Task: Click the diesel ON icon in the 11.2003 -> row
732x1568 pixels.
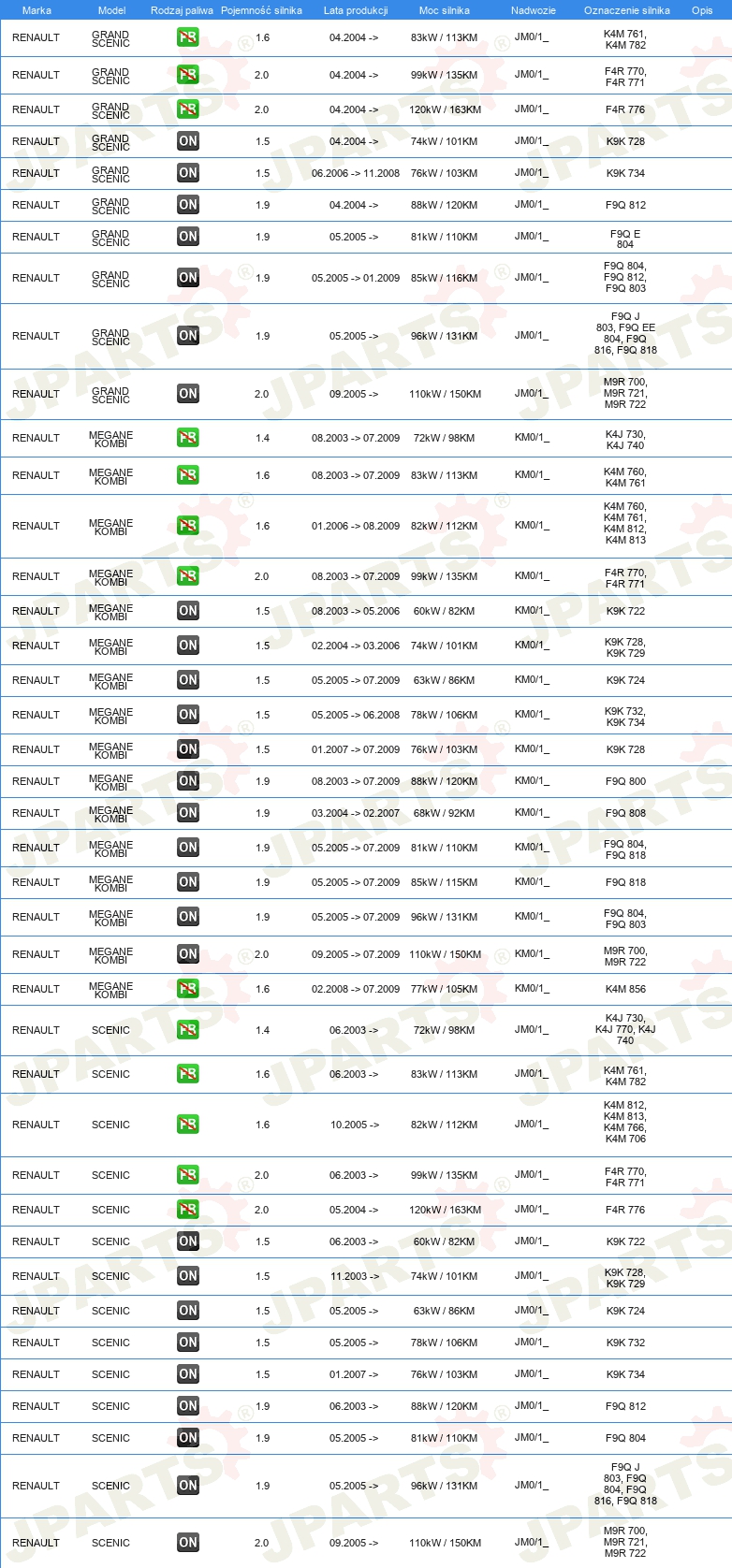Action: [x=188, y=1276]
